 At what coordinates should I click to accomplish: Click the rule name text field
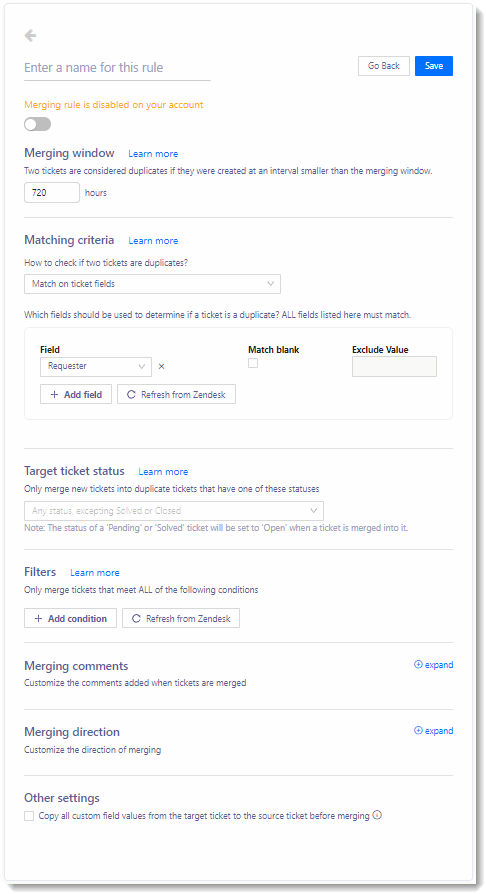tap(117, 68)
